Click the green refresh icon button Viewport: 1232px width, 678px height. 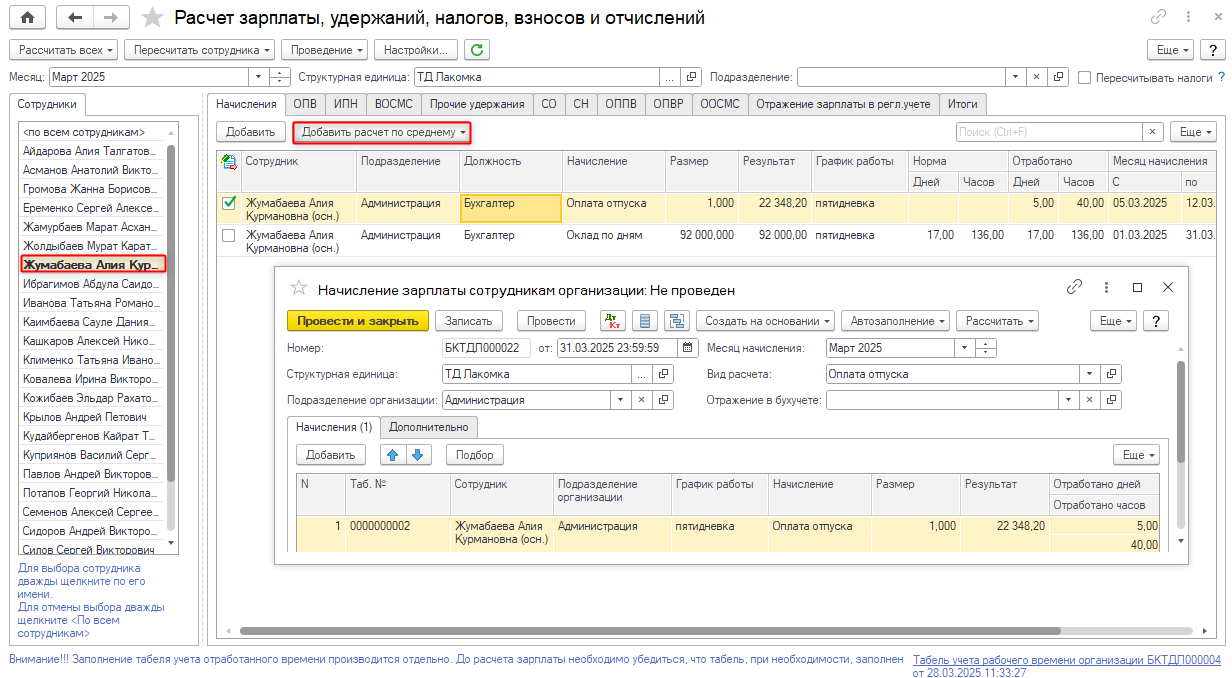point(477,50)
